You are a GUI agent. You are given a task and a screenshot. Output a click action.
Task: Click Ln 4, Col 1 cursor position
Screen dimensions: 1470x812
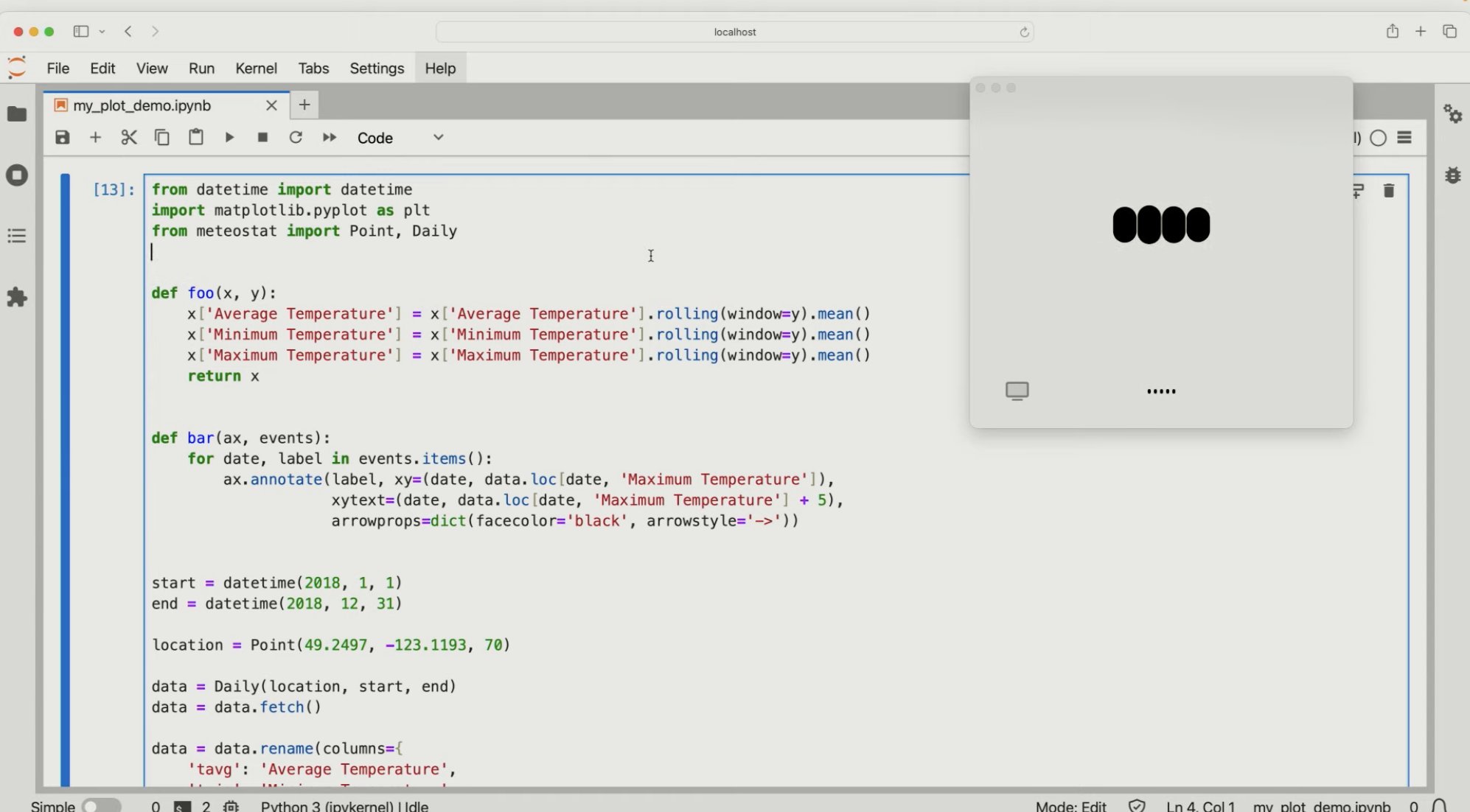pos(1200,806)
